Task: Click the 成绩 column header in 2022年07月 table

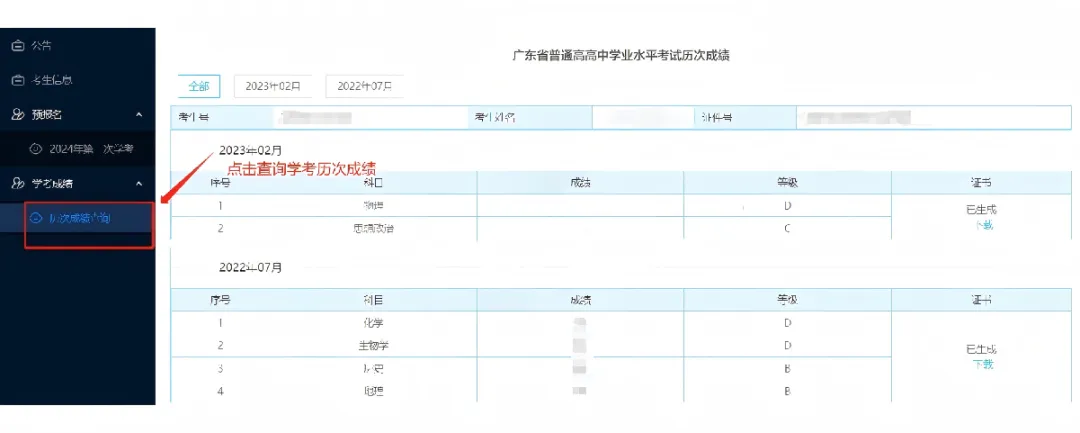Action: tap(581, 300)
